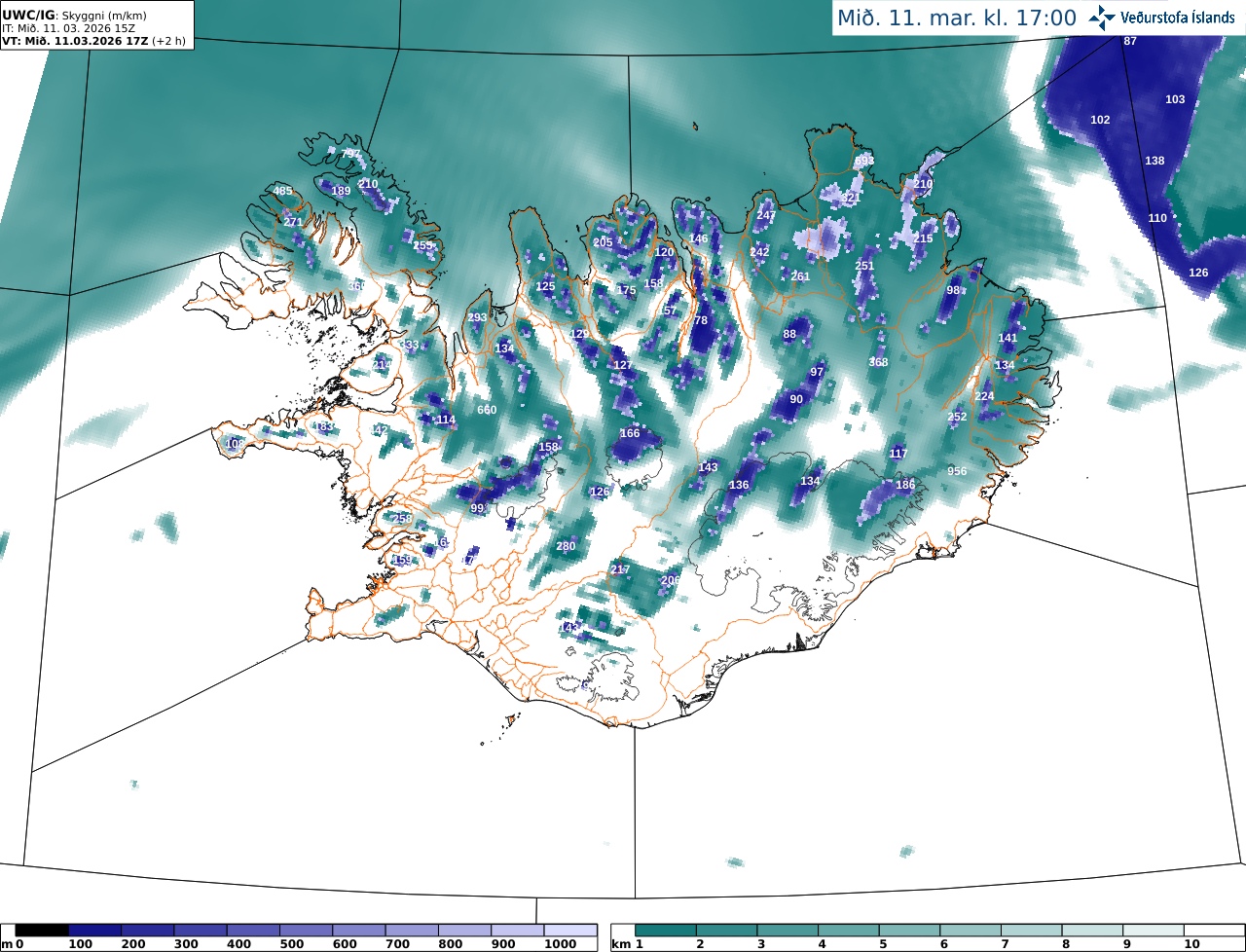1246x952 pixels.
Task: Click the visibility value 103 offshore northeast
Action: (x=1176, y=99)
